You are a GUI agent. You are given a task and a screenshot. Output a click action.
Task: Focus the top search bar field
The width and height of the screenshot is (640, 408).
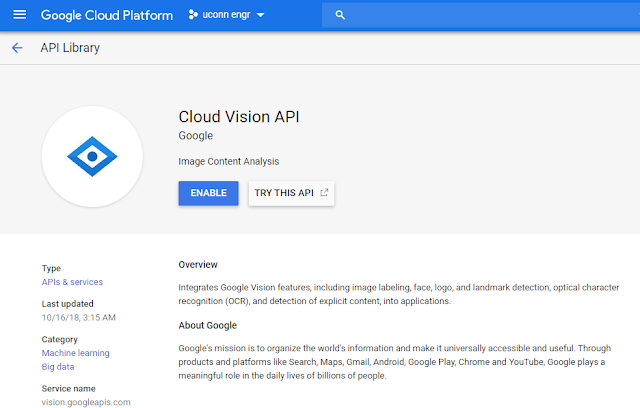[481, 15]
